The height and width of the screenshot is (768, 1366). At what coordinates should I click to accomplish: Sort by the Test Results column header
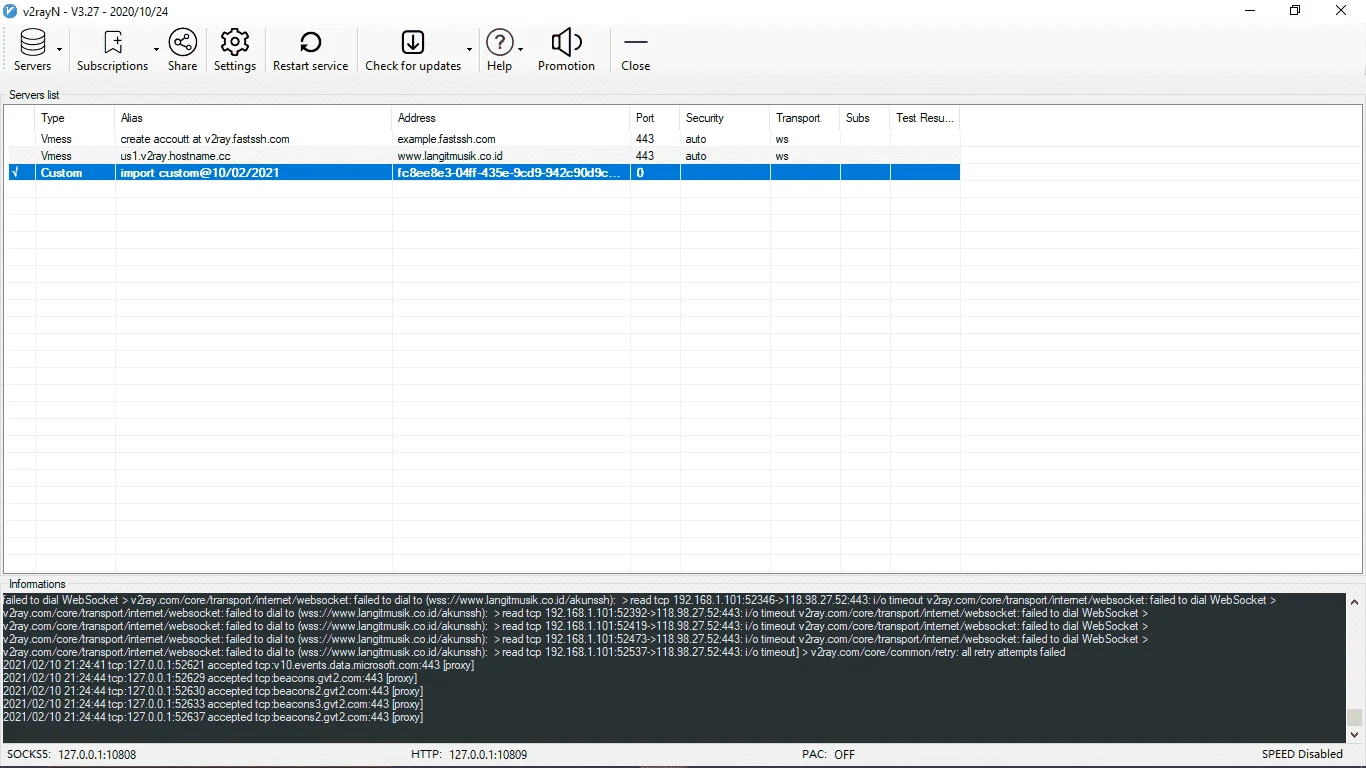(x=925, y=118)
